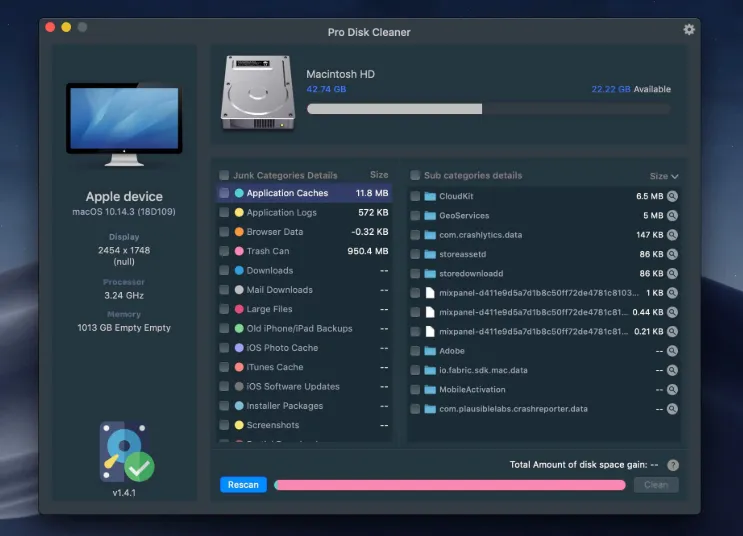Viewport: 743px width, 536px height.
Task: Click the v1.4.1 version label
Action: [x=124, y=493]
